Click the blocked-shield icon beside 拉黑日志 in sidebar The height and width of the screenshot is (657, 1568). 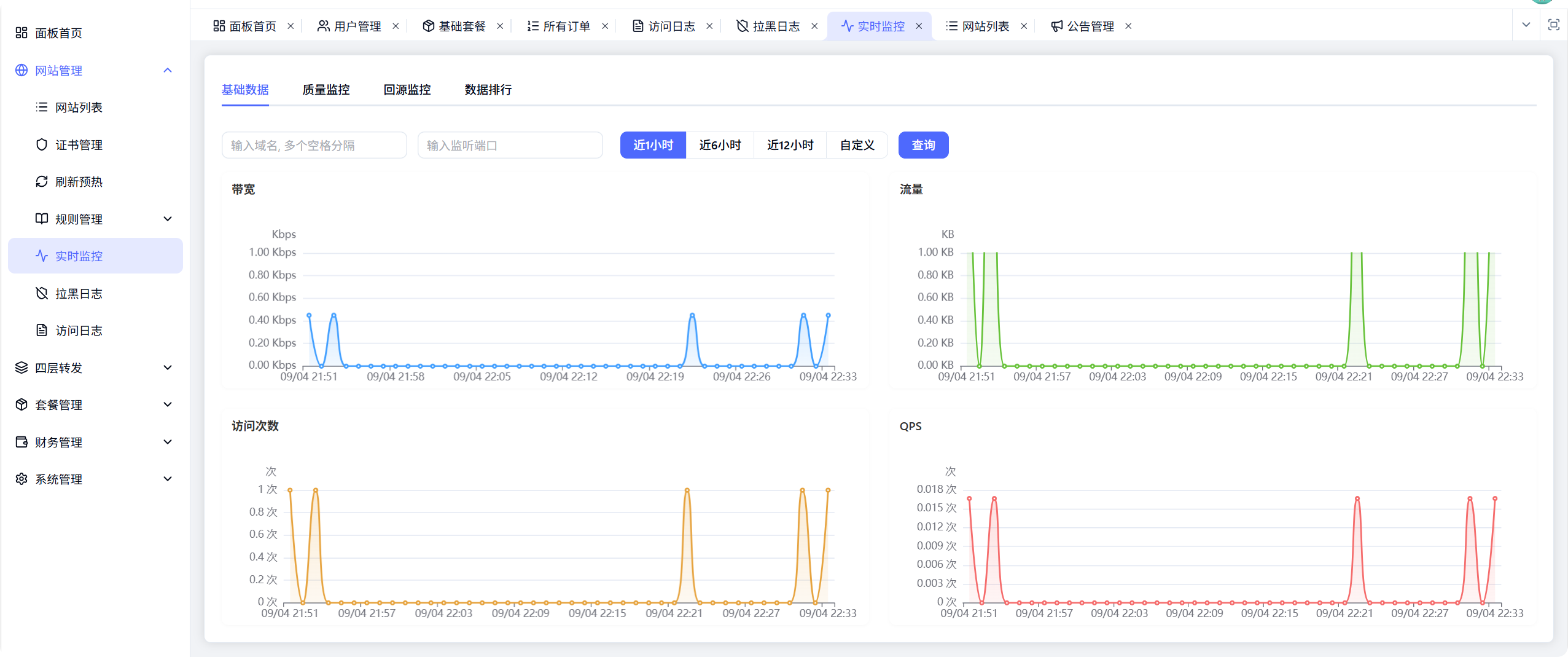pos(42,294)
